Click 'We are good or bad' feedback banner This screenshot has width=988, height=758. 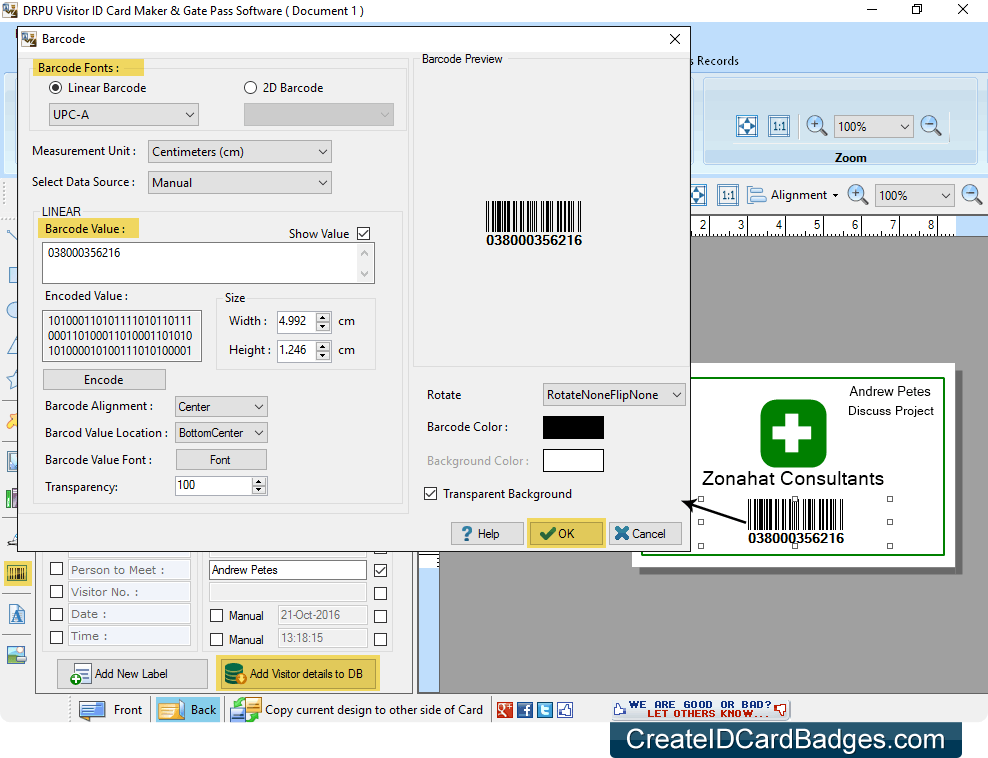pos(701,709)
